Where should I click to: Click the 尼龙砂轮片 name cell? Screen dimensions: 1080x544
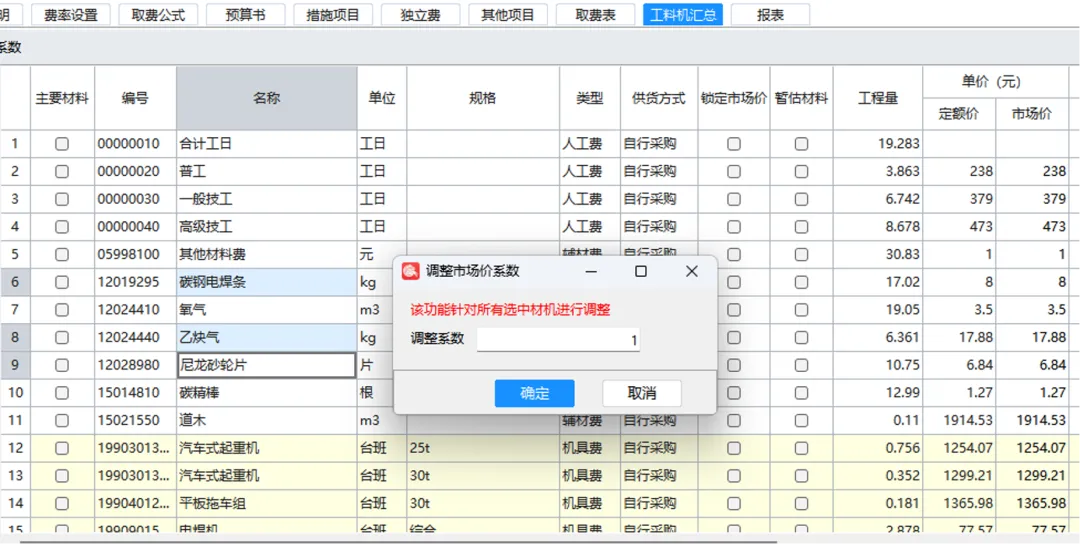tap(267, 365)
